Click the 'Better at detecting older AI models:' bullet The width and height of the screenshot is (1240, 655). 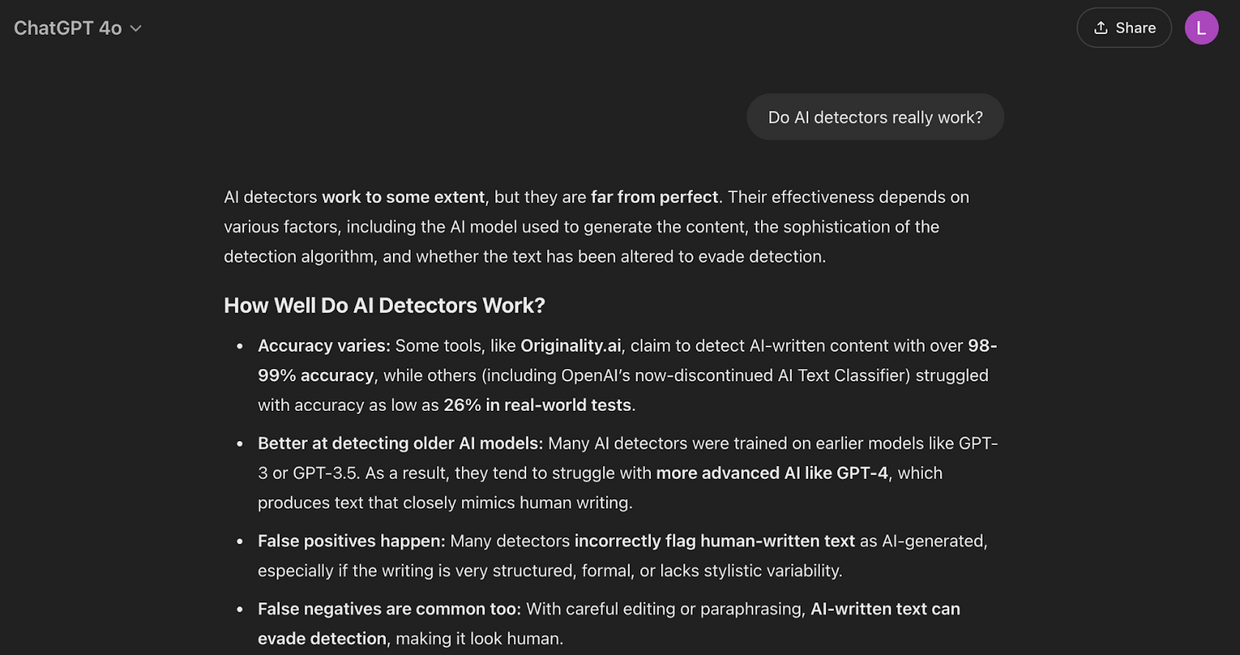tap(399, 441)
